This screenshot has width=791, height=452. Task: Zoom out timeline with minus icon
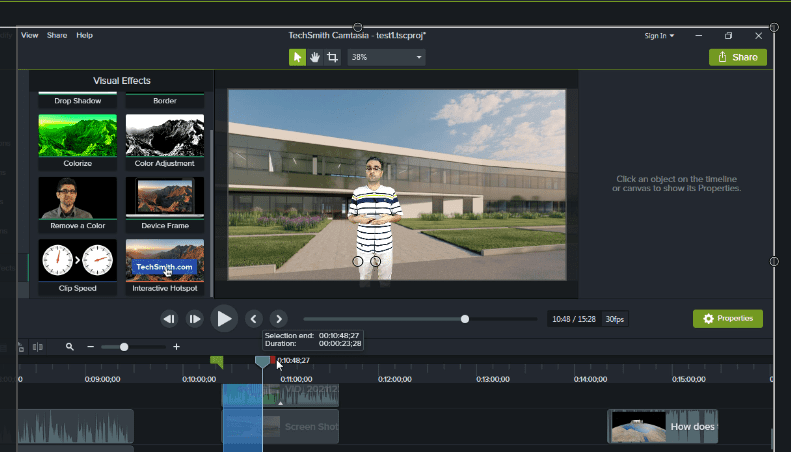91,347
